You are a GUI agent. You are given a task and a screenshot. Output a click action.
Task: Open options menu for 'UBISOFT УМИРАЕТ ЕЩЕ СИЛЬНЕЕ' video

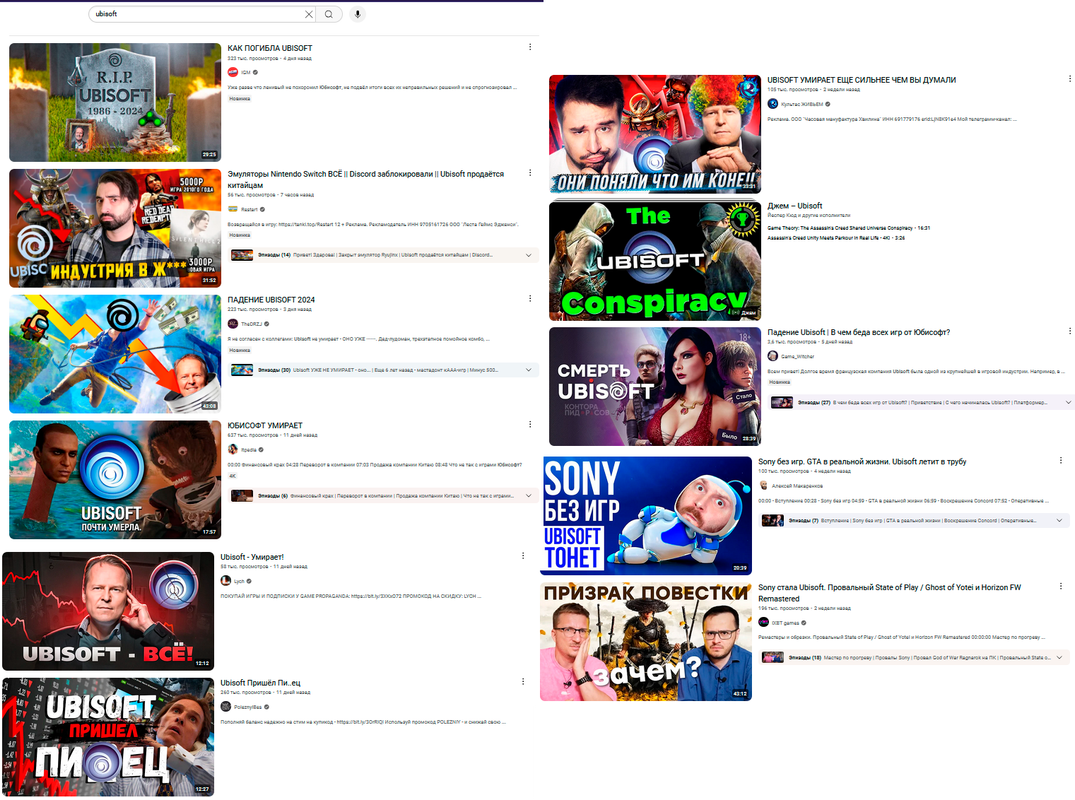tap(1070, 79)
